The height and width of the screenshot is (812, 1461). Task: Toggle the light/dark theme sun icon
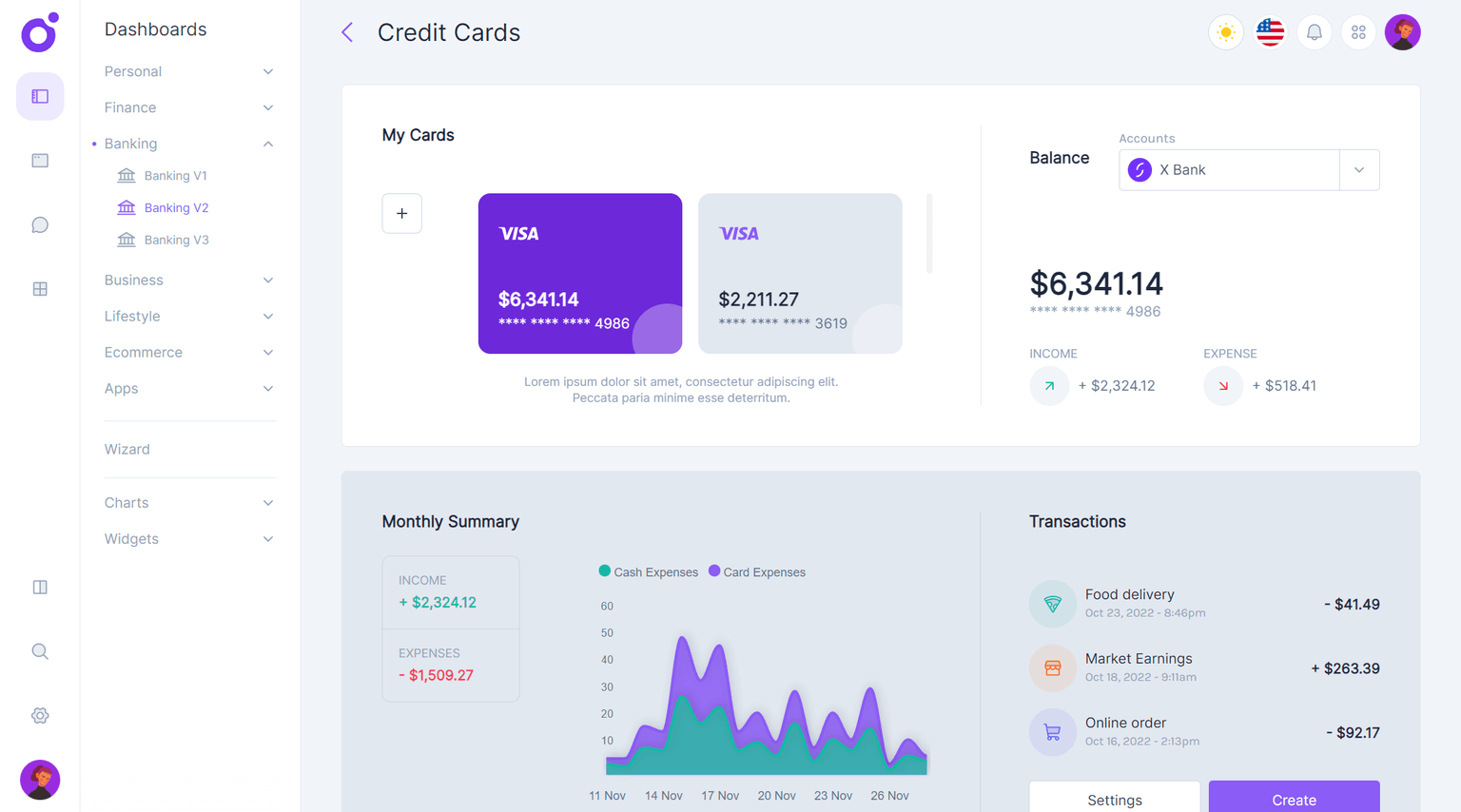1225,31
